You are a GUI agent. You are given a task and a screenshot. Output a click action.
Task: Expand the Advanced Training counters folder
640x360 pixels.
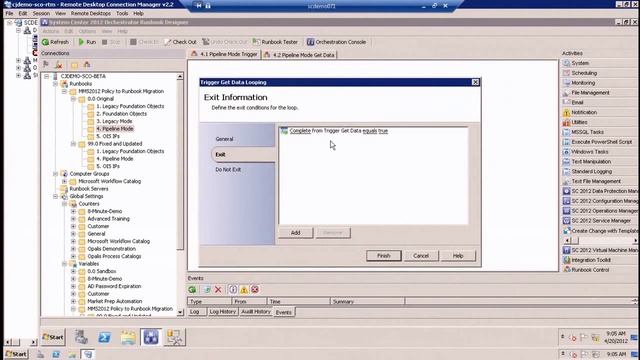point(73,219)
